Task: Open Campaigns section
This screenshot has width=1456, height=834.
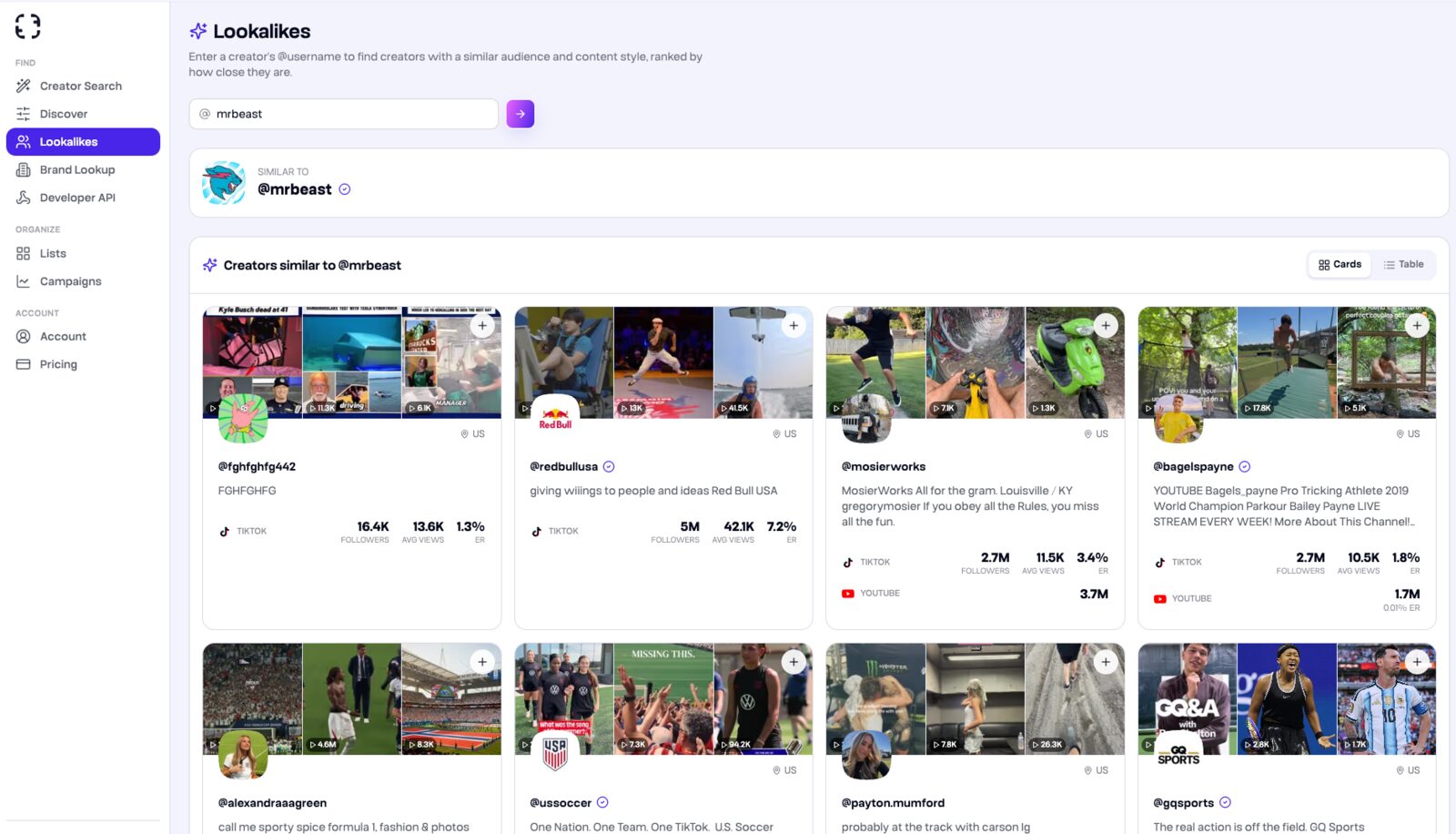Action: tap(83, 281)
